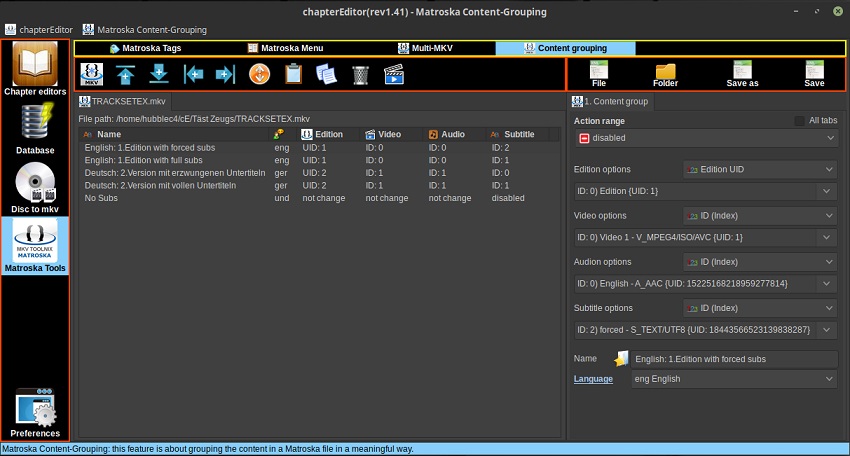Open the Chapter editors section
Screen dimensions: 850x456
pyautogui.click(x=35, y=69)
